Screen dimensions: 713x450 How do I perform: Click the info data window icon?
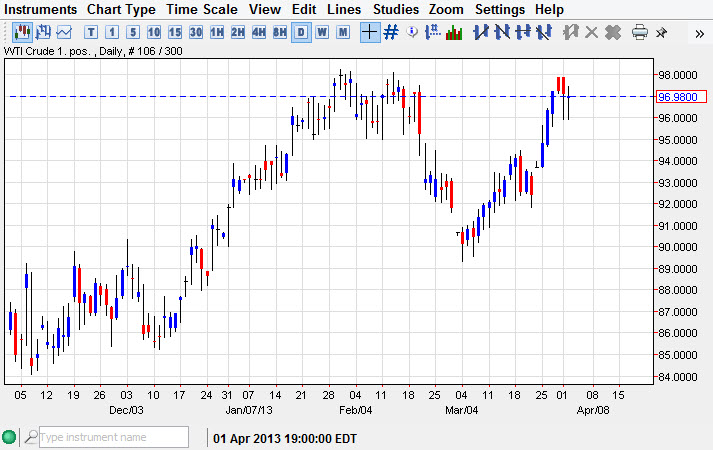(x=412, y=32)
